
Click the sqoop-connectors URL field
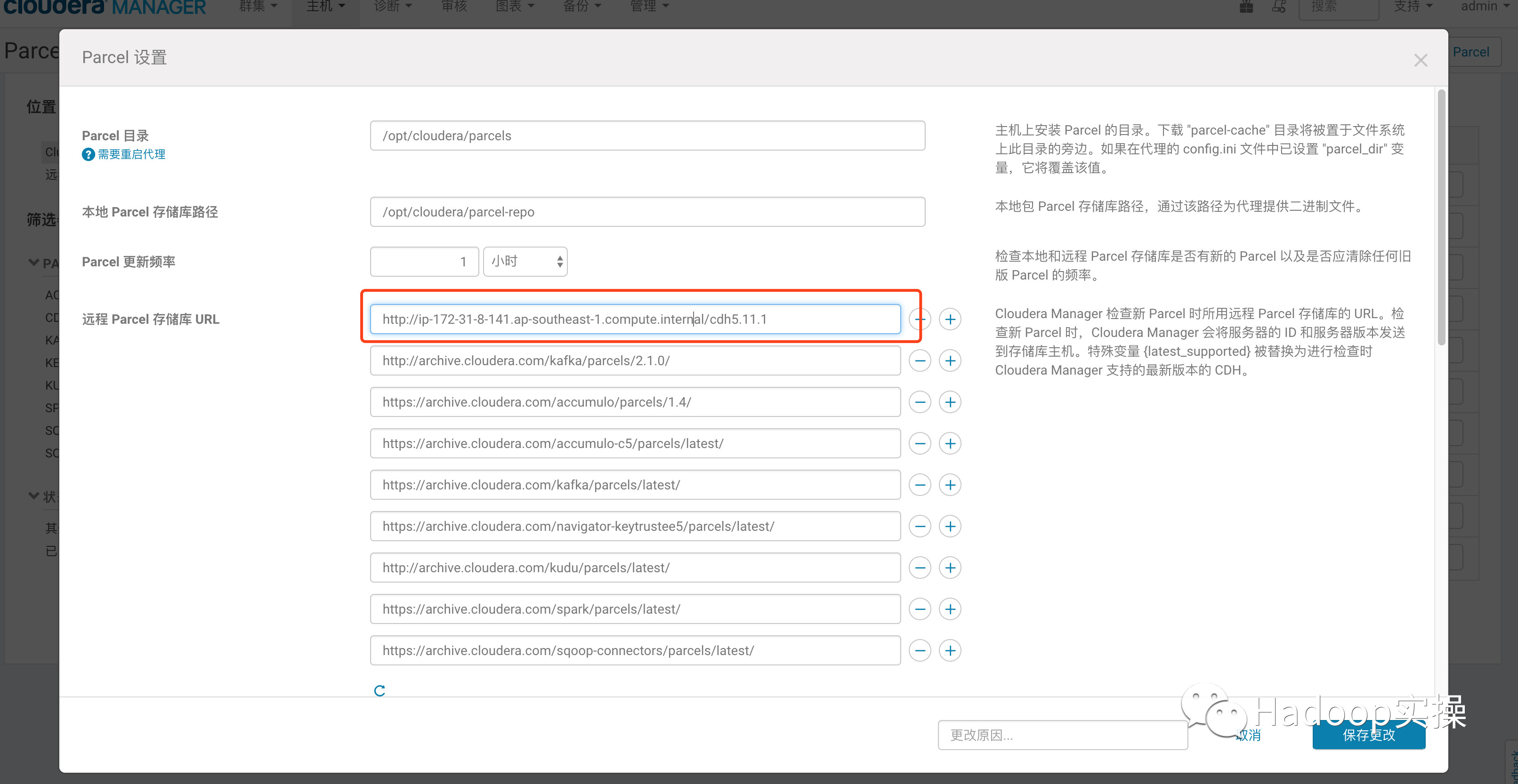(635, 650)
